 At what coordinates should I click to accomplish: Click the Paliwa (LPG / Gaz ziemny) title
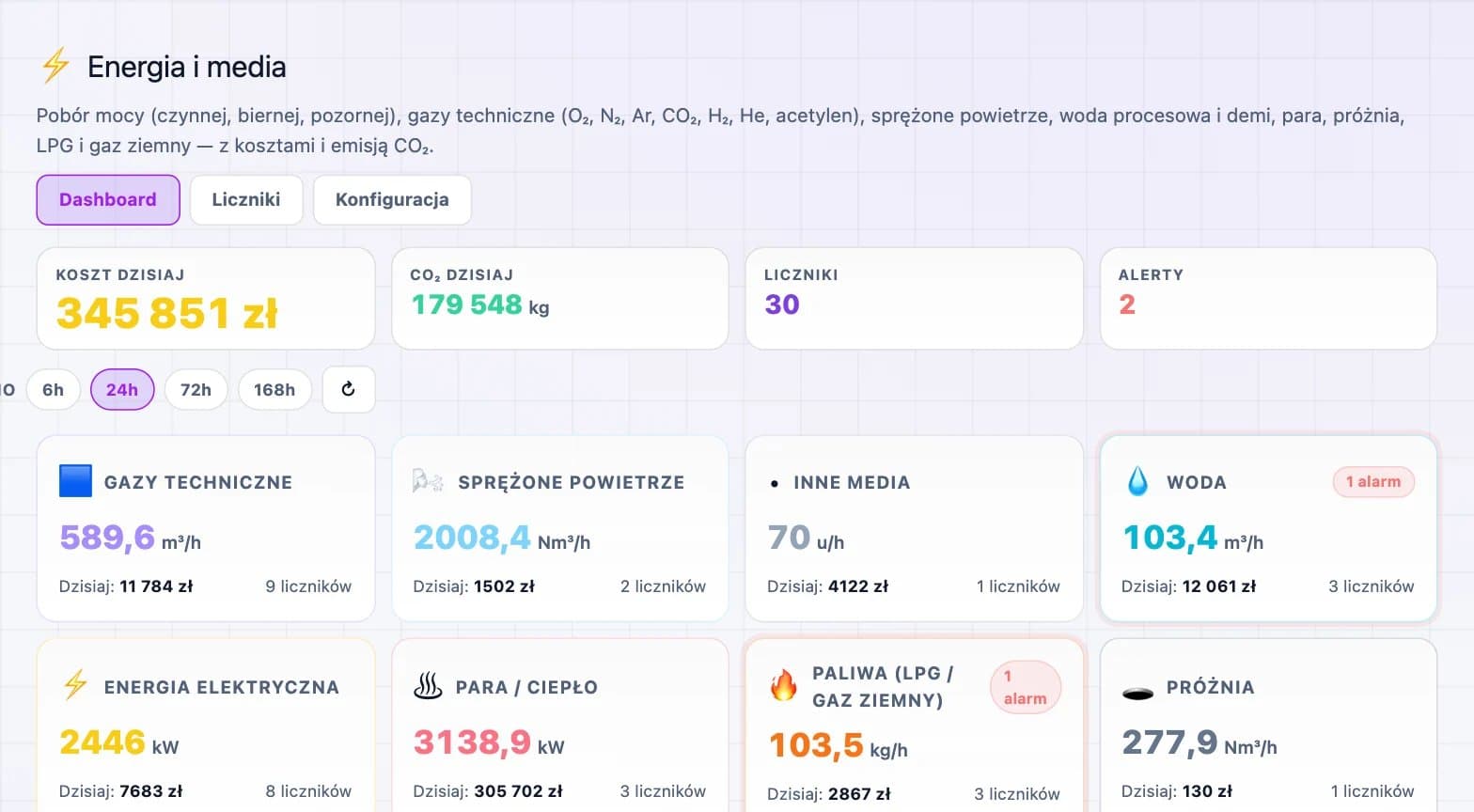coord(883,687)
